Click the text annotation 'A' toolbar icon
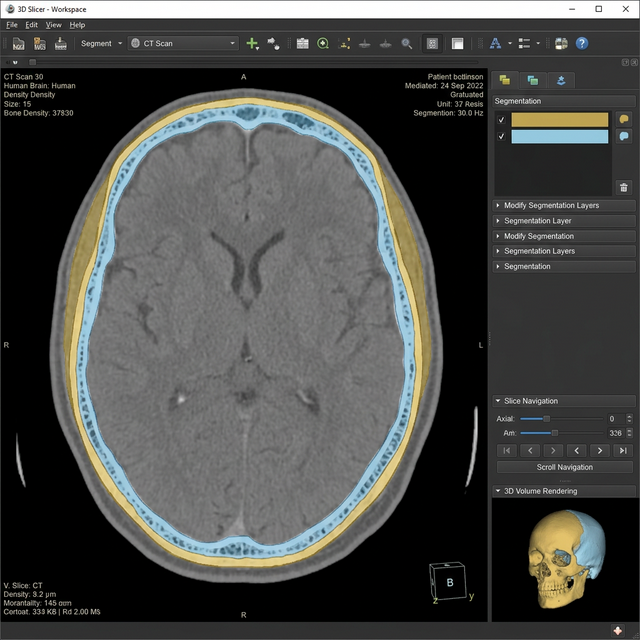 coord(495,44)
